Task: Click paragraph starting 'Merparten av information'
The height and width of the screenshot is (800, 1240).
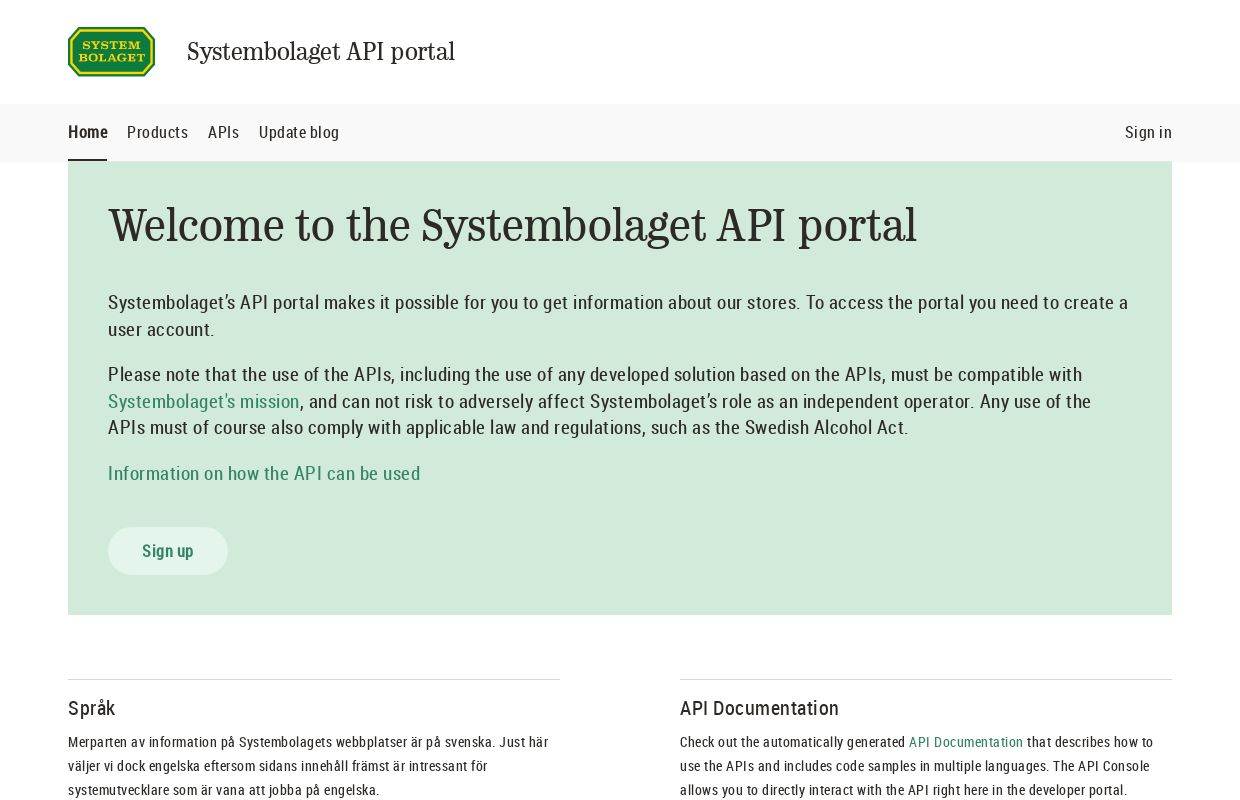Action: click(x=310, y=766)
